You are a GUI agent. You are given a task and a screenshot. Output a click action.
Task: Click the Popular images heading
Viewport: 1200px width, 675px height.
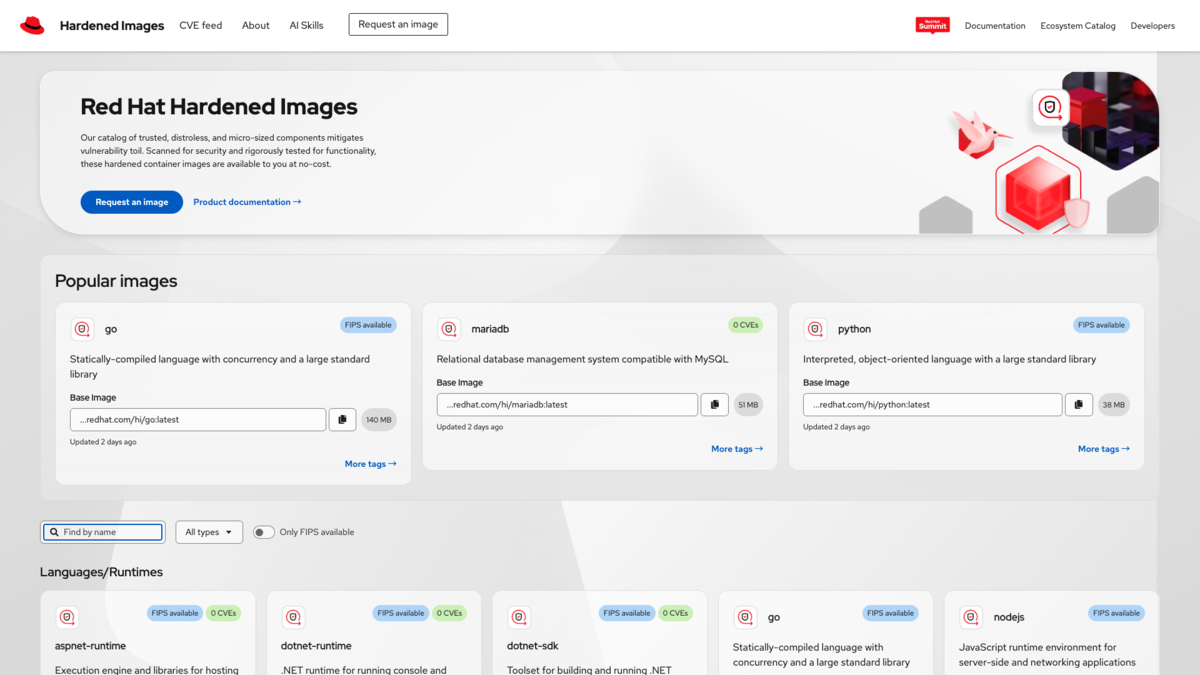pyautogui.click(x=116, y=281)
